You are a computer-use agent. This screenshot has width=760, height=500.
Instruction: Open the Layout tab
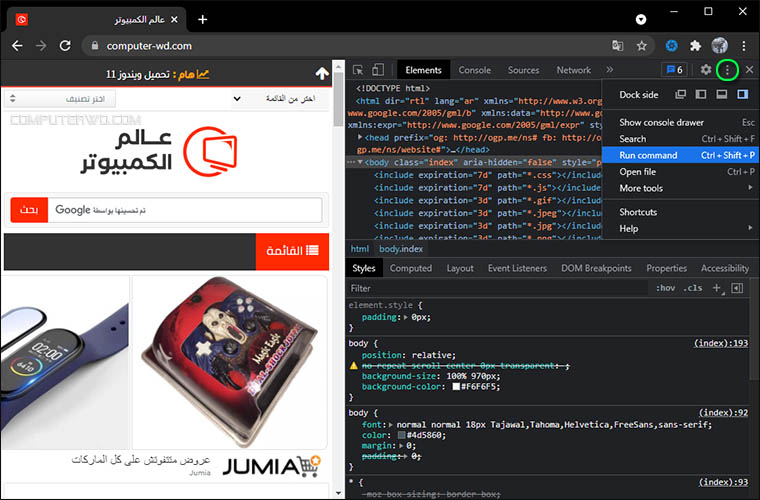coord(460,268)
